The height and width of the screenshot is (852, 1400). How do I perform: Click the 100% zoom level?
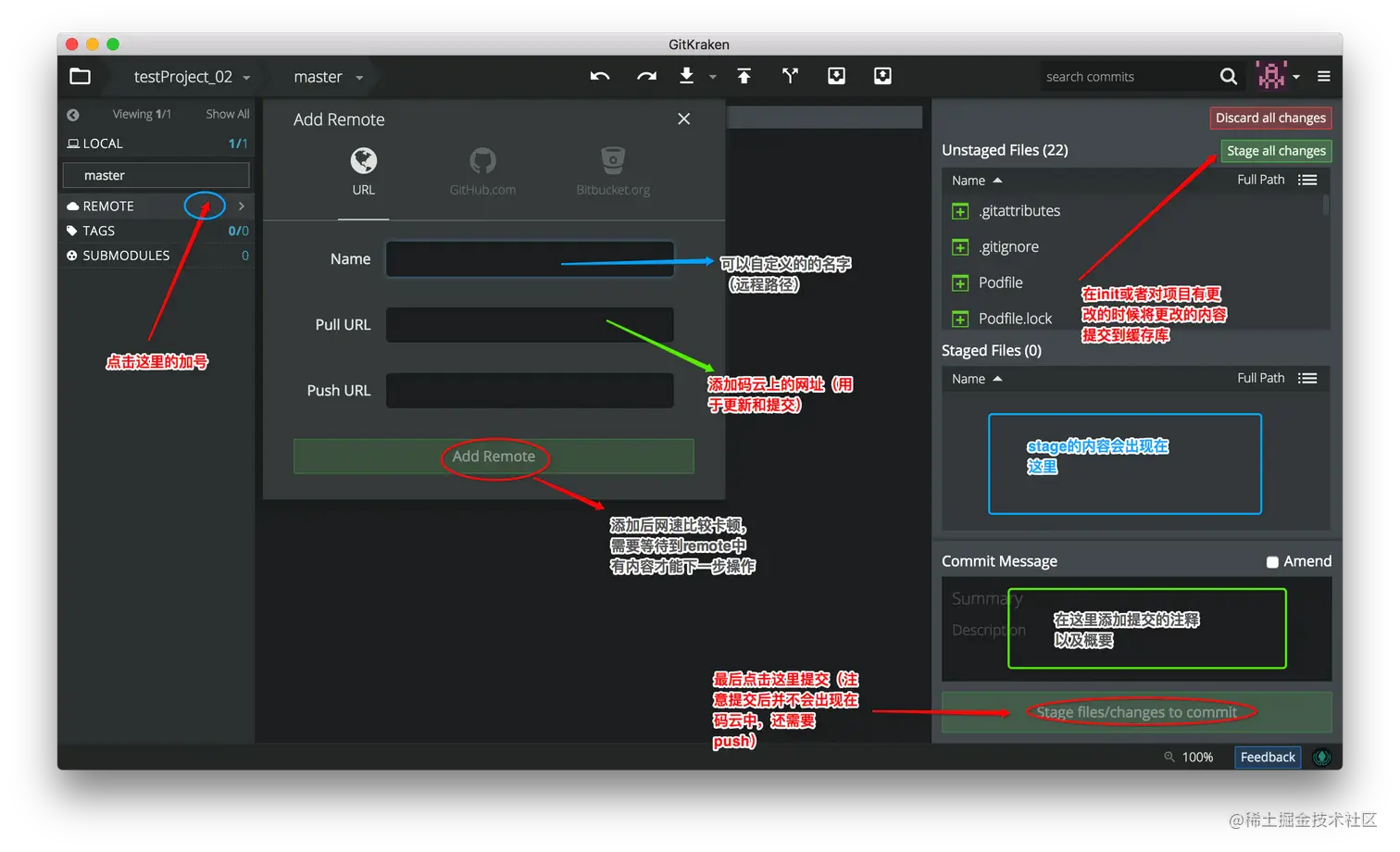1197,758
